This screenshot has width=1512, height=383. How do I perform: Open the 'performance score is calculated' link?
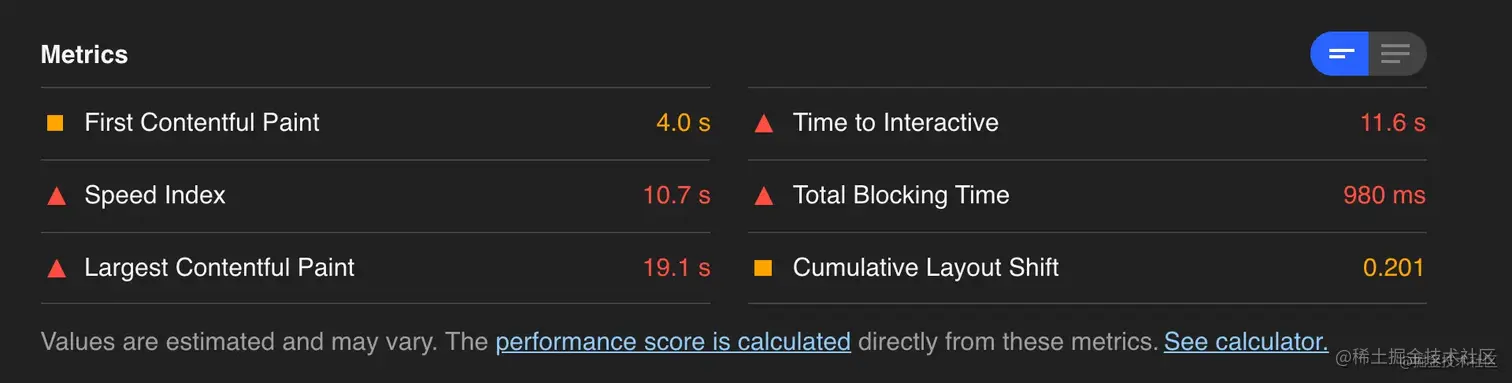point(673,342)
